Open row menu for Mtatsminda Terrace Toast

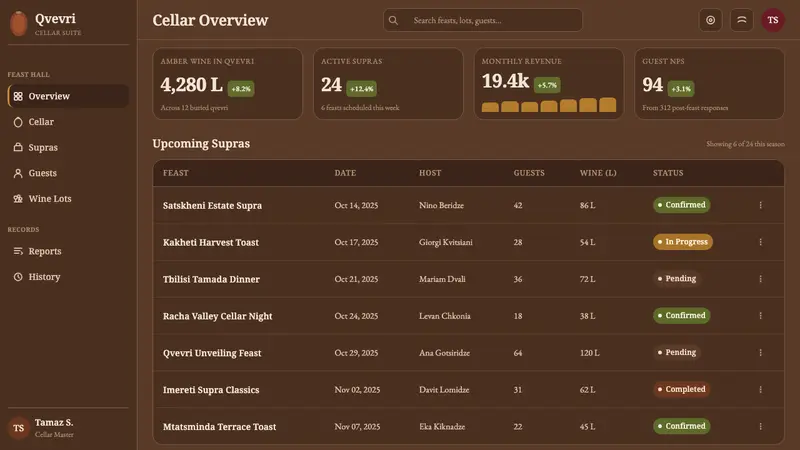point(760,426)
